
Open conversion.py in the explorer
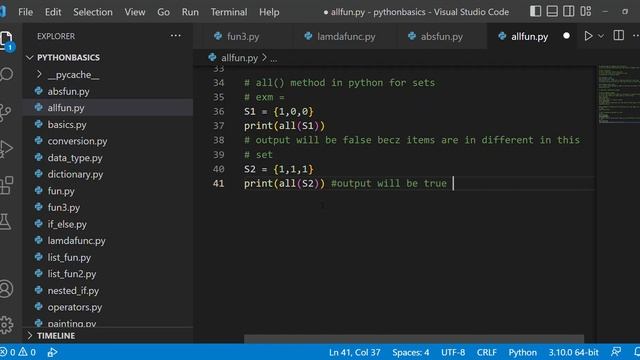(77, 141)
